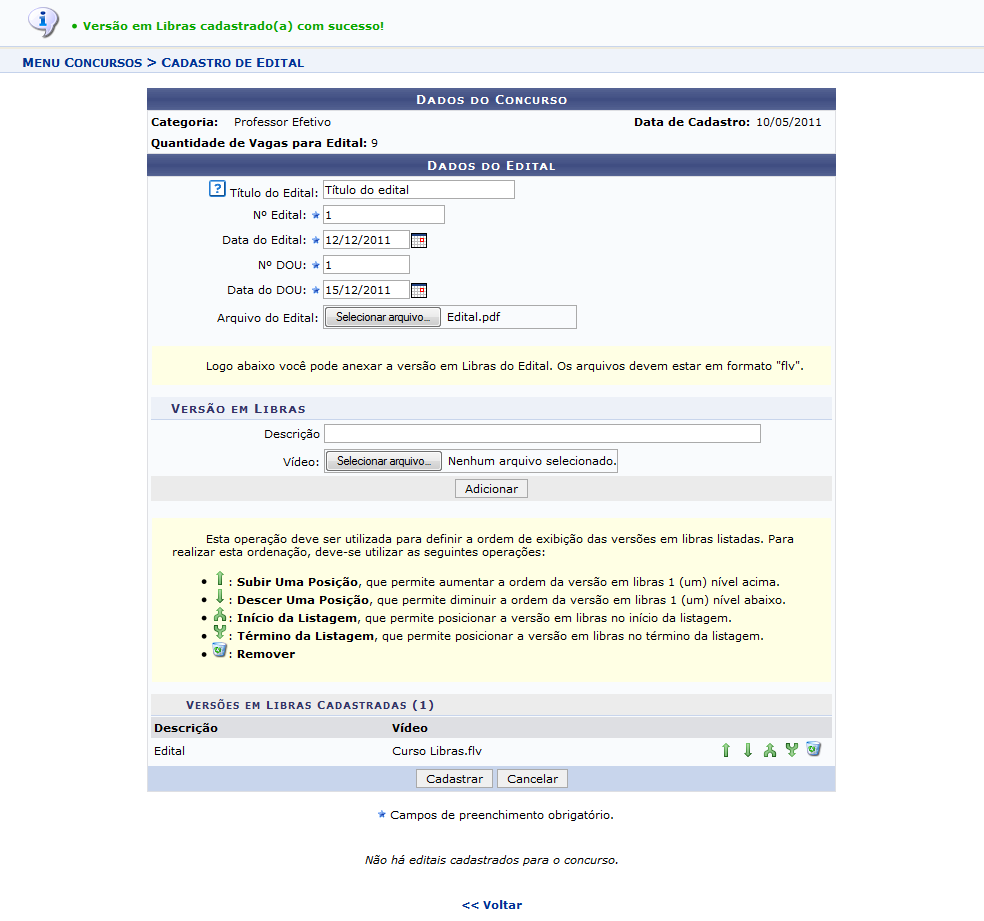Send Edital version to end of list
This screenshot has height=921, width=984.
791,750
